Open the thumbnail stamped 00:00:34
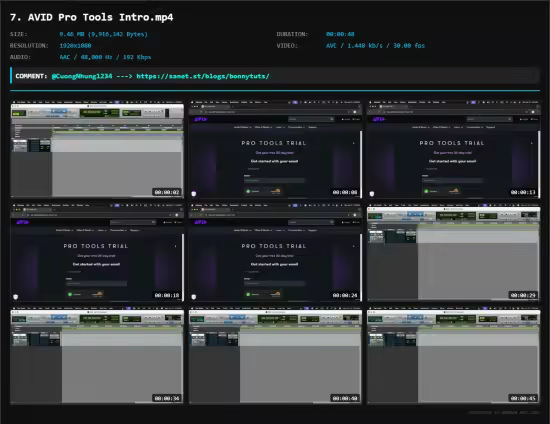This screenshot has width=550, height=424. tap(97, 356)
